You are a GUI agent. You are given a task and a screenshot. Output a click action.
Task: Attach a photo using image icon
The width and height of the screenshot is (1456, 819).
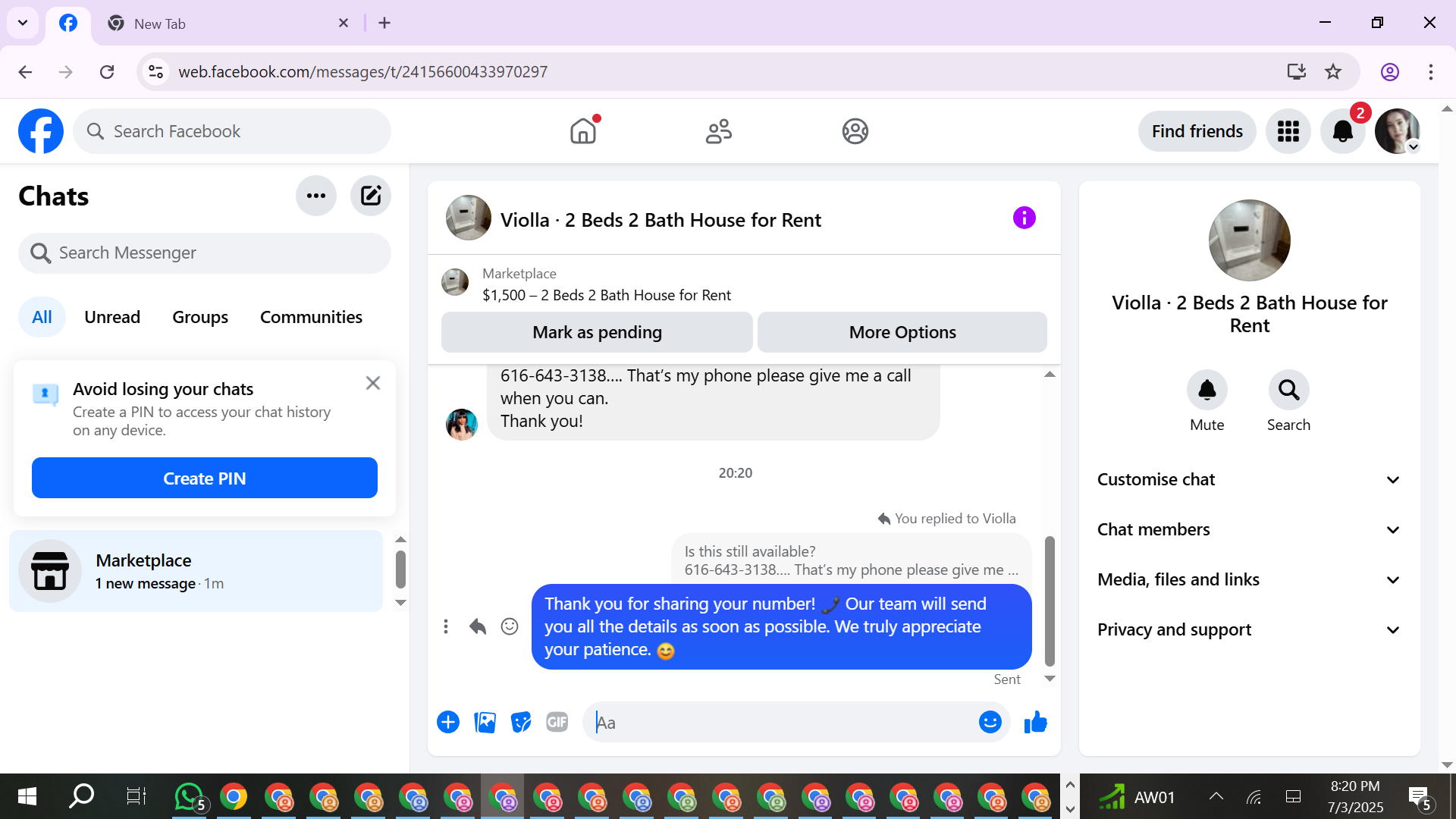485,723
